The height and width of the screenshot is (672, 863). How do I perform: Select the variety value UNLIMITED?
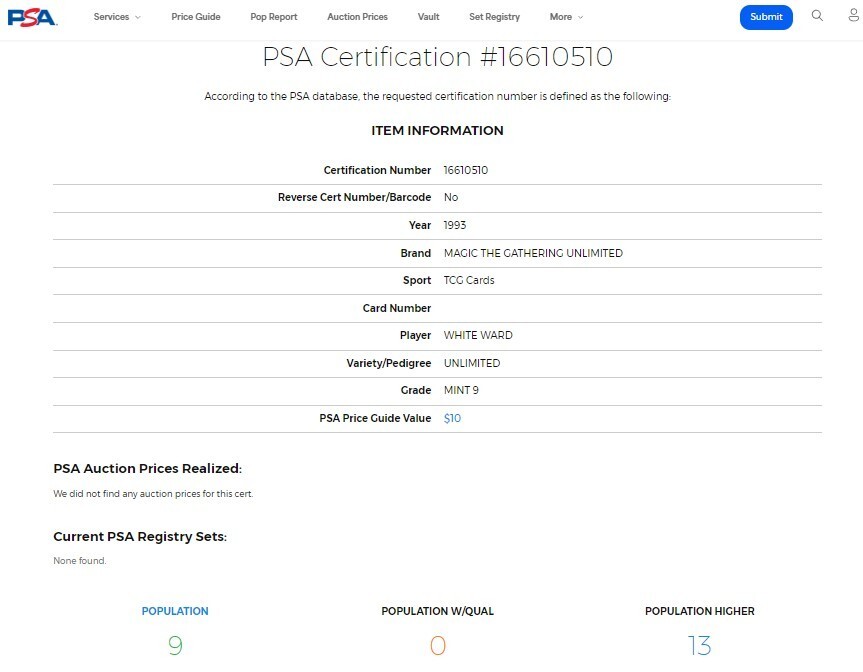[x=472, y=363]
